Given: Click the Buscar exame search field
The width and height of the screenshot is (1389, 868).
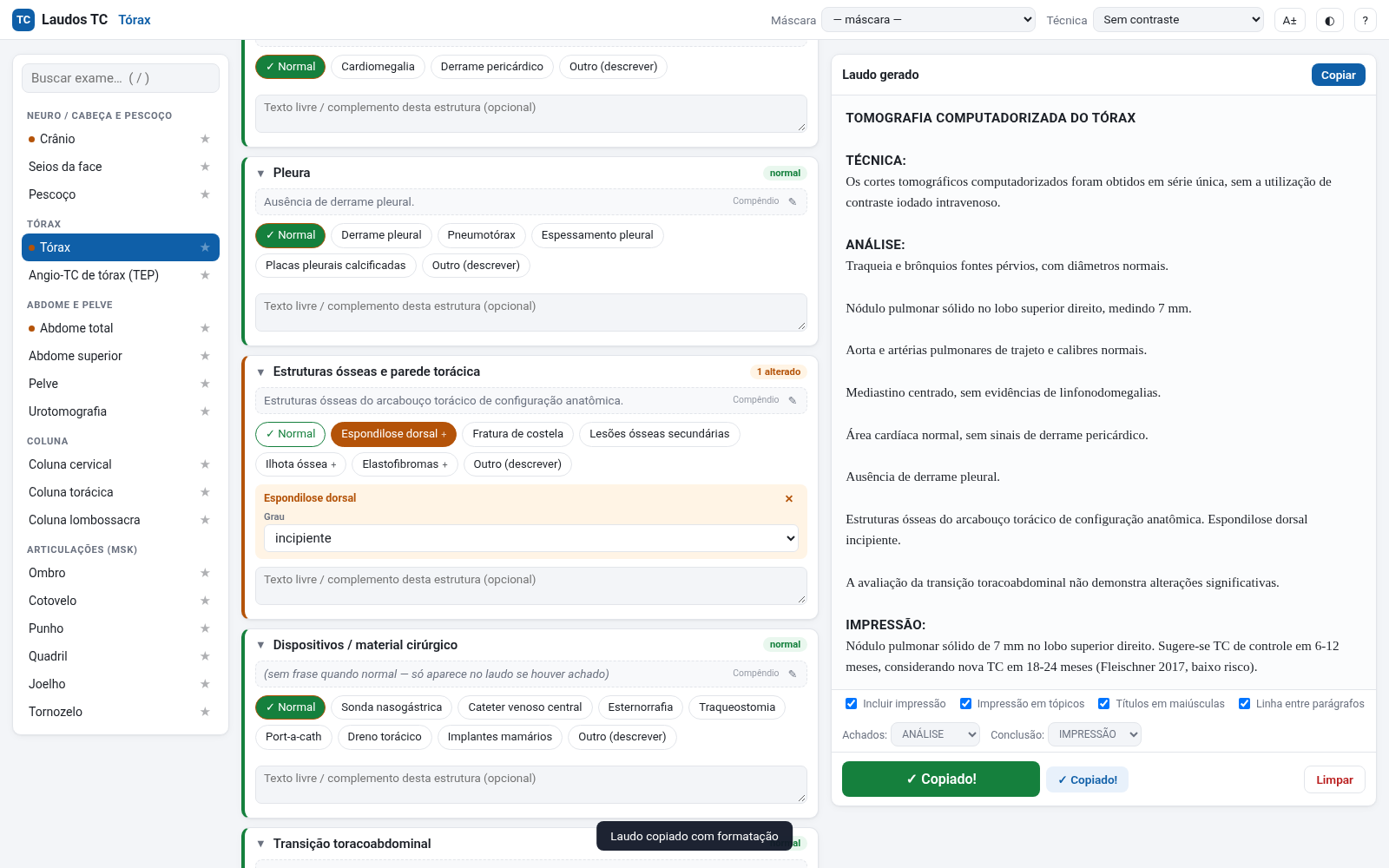Looking at the screenshot, I should pos(121,78).
